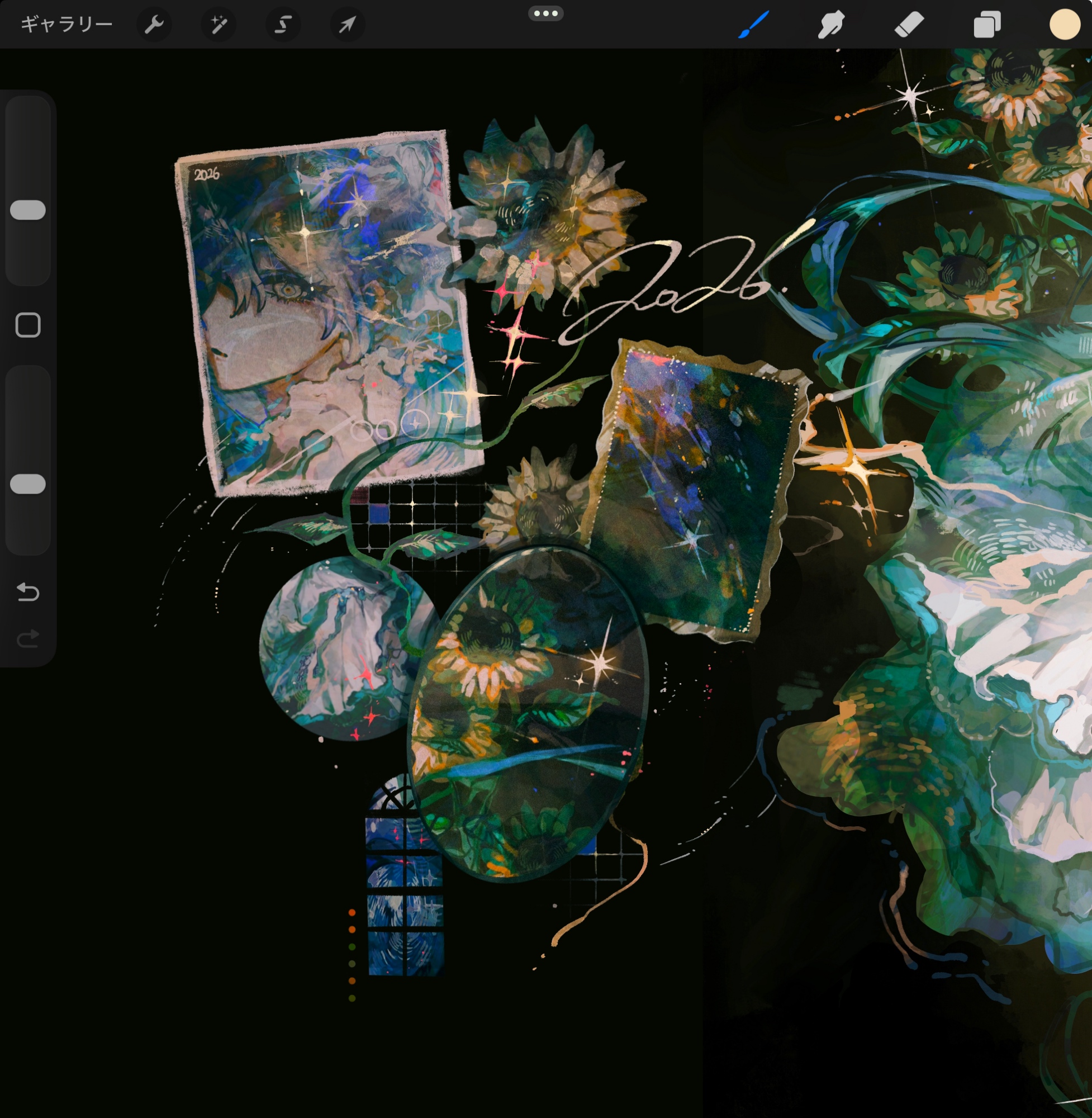Viewport: 1092px width, 1118px height.
Task: Tap the three-dots multitasking button
Action: point(545,13)
